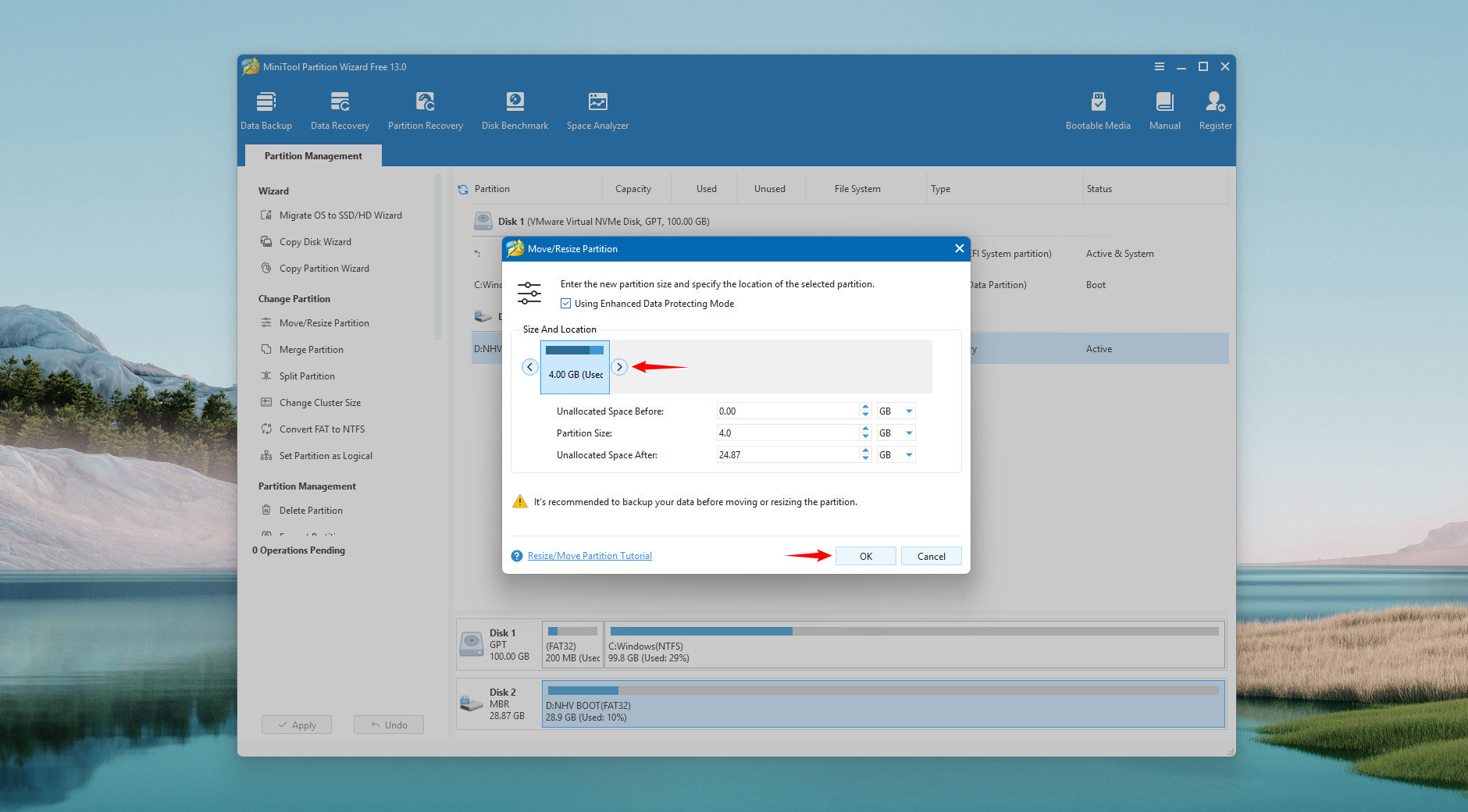This screenshot has height=812, width=1468.
Task: Select the Partition Management tab
Action: (x=313, y=156)
